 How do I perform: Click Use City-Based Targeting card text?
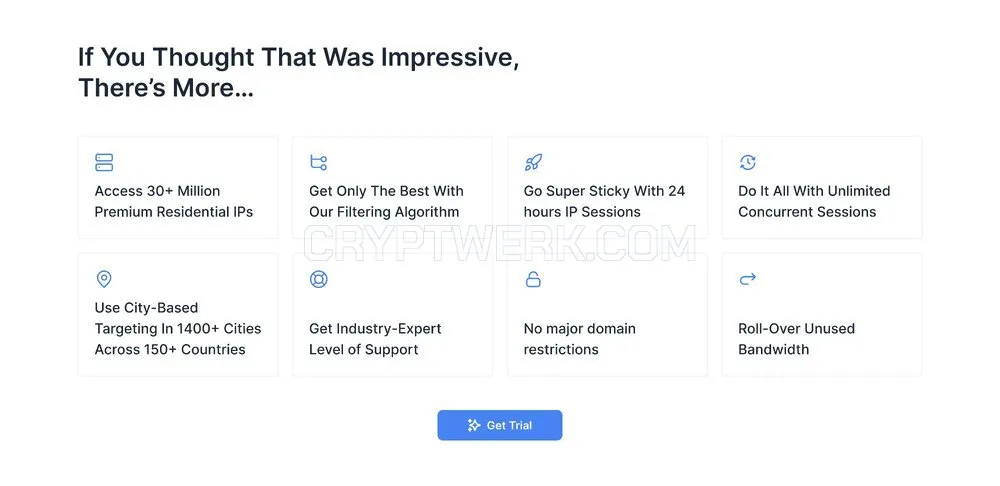click(x=178, y=328)
